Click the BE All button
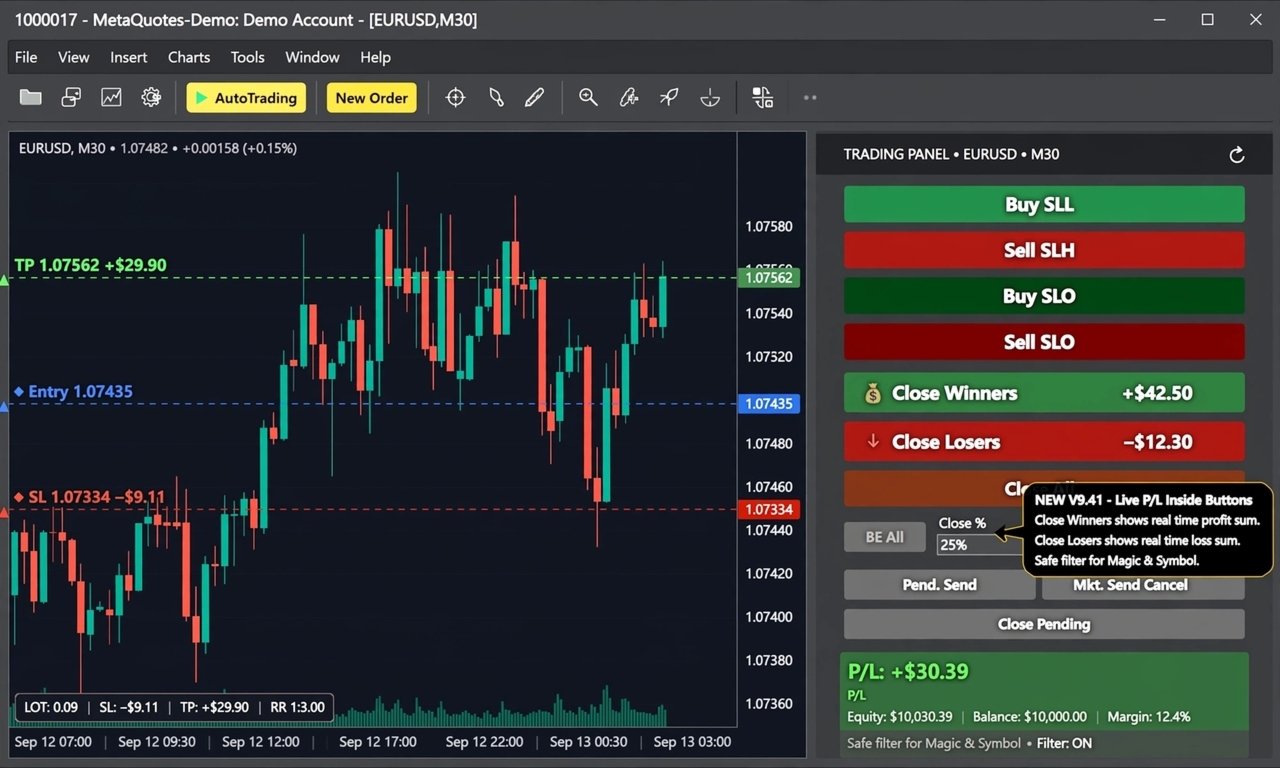The height and width of the screenshot is (768, 1280). click(x=884, y=537)
